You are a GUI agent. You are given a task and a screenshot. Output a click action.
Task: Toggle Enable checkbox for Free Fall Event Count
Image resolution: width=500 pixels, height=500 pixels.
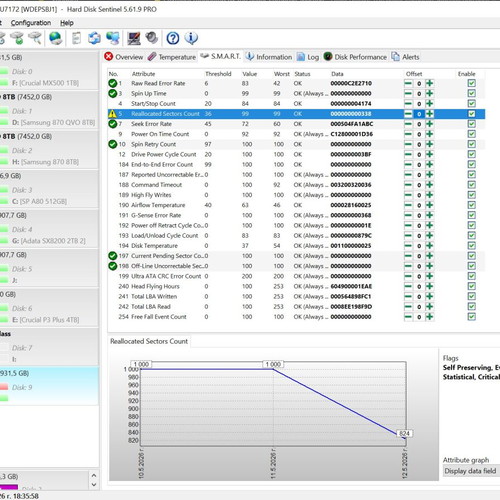(x=471, y=317)
